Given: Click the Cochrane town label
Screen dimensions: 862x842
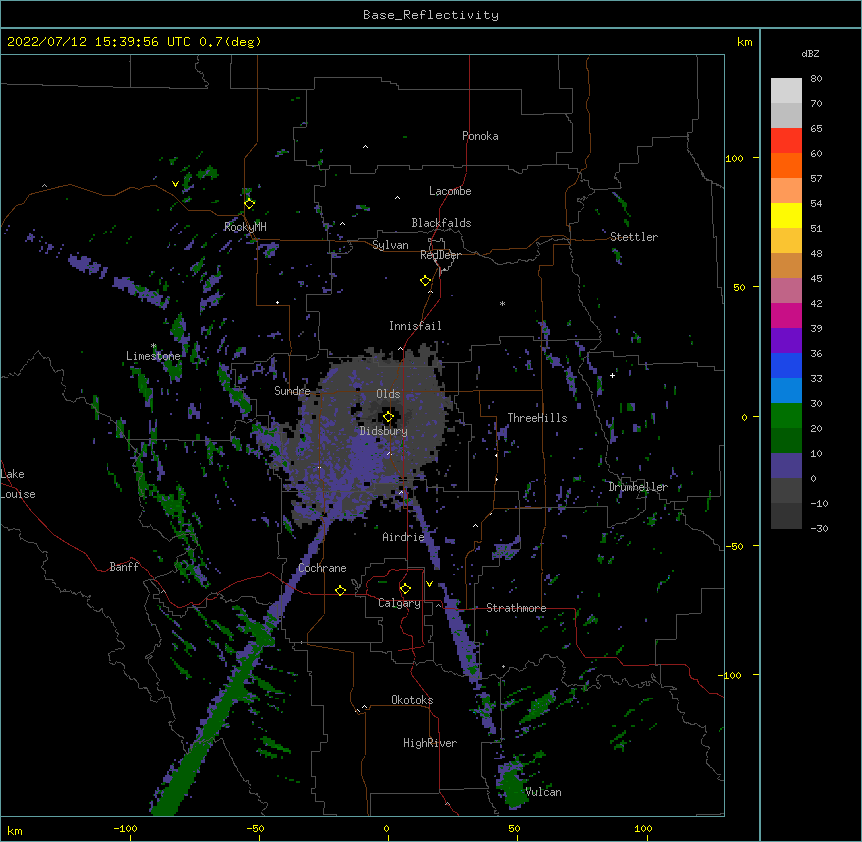Looking at the screenshot, I should tap(322, 568).
